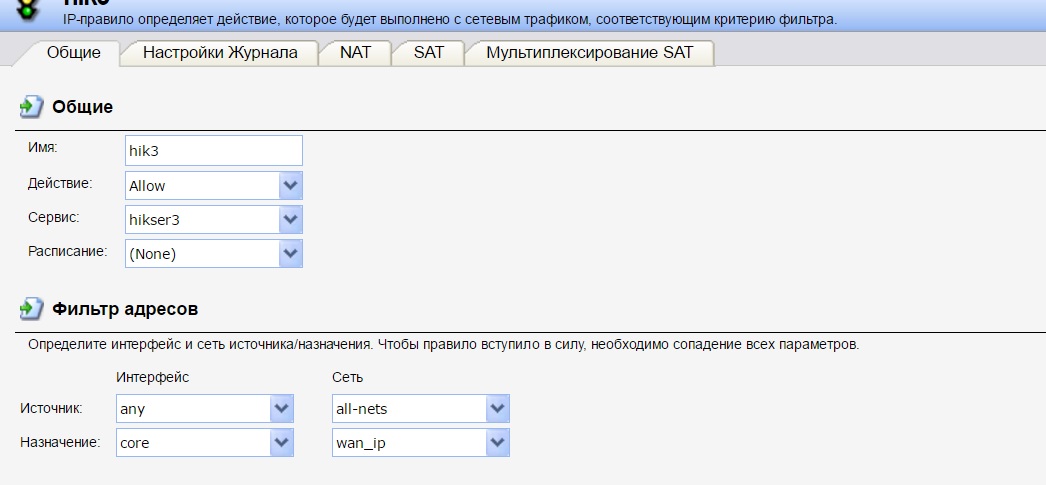Click the Фильтр адресов section icon

point(31,309)
